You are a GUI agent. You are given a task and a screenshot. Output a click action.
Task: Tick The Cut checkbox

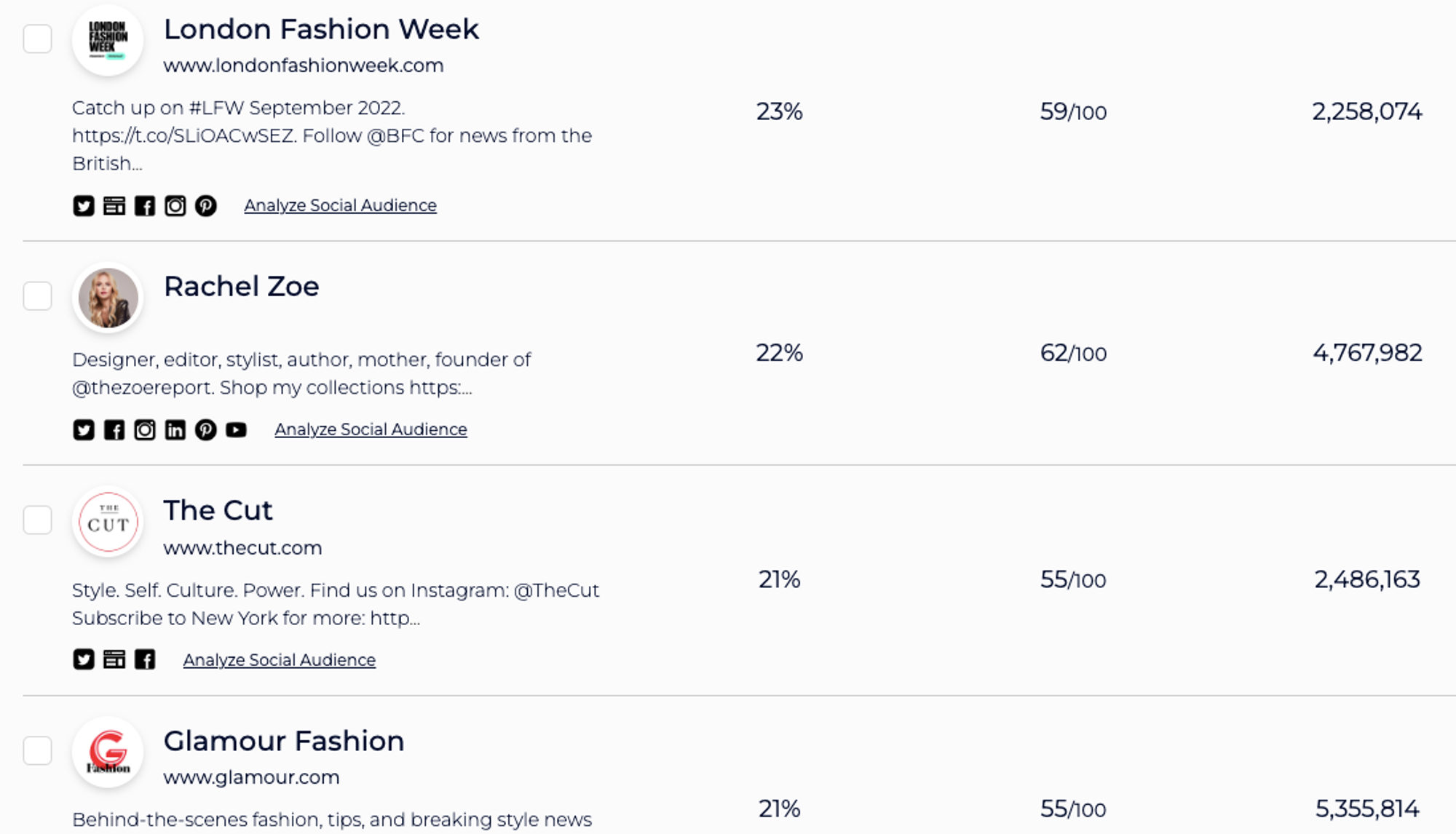pos(37,520)
